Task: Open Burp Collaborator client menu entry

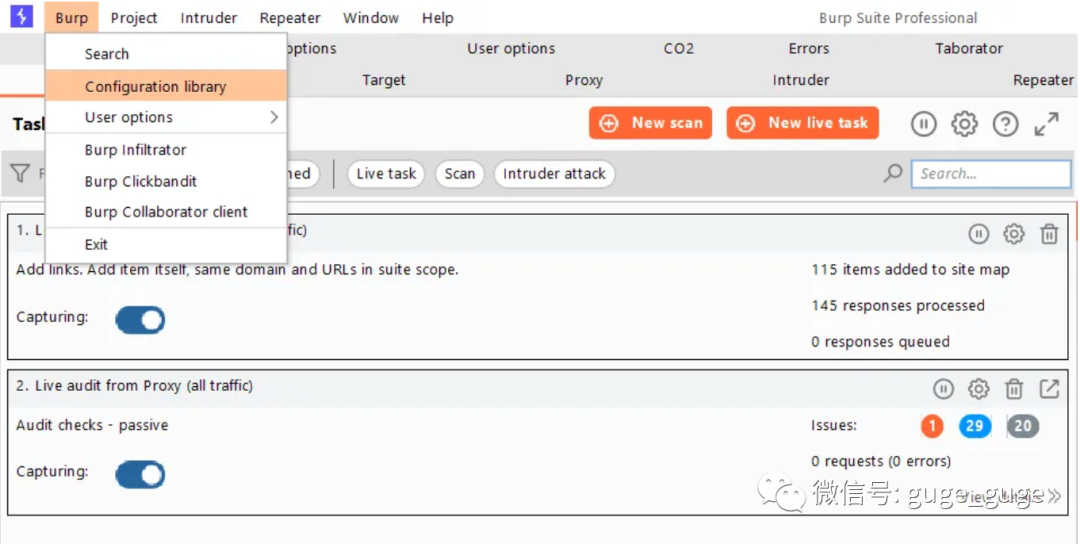Action: [x=166, y=212]
